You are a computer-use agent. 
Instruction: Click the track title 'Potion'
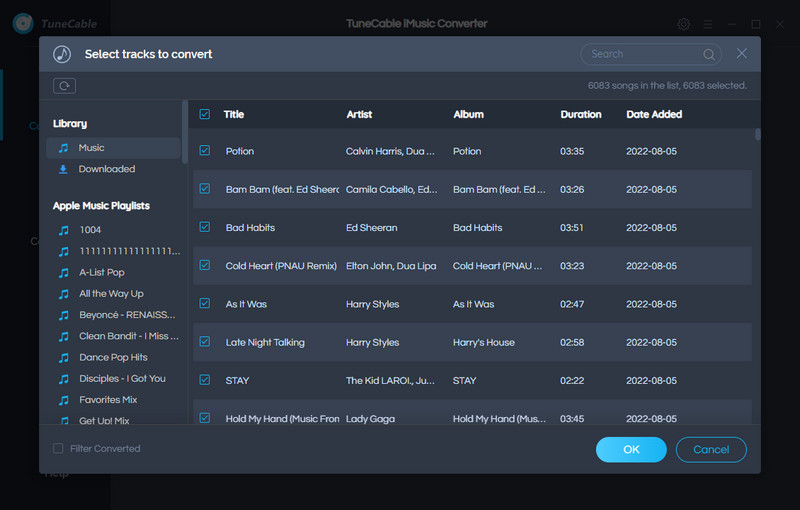[240, 151]
